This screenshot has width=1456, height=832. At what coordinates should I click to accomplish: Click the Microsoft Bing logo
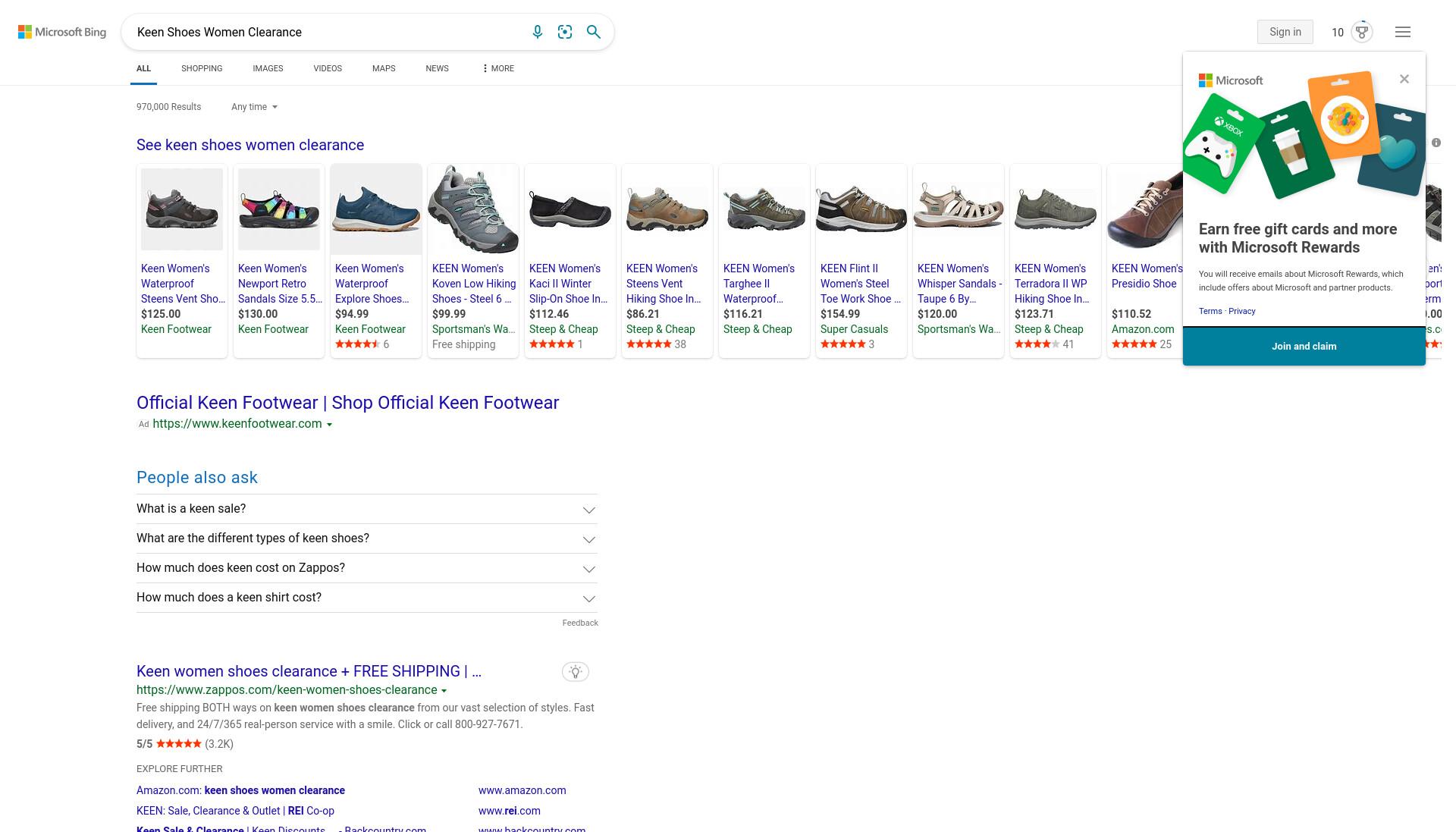(x=62, y=32)
